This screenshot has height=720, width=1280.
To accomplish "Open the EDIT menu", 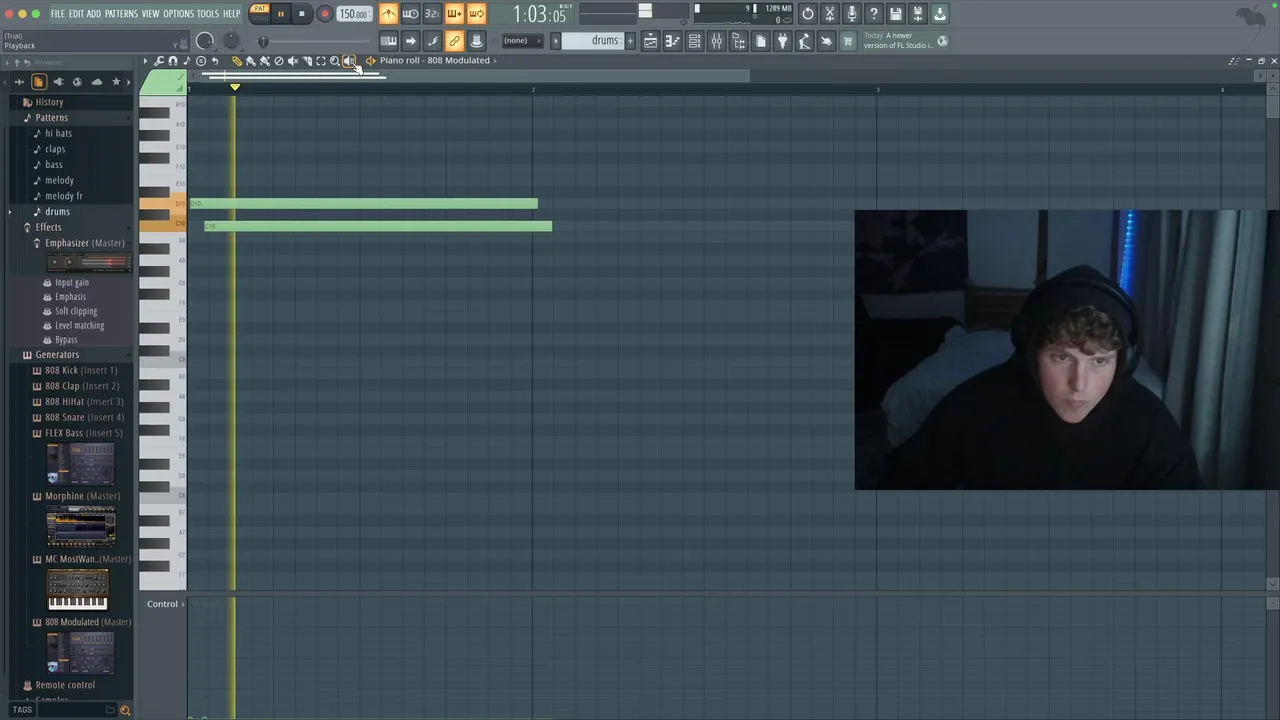I will click(x=76, y=14).
